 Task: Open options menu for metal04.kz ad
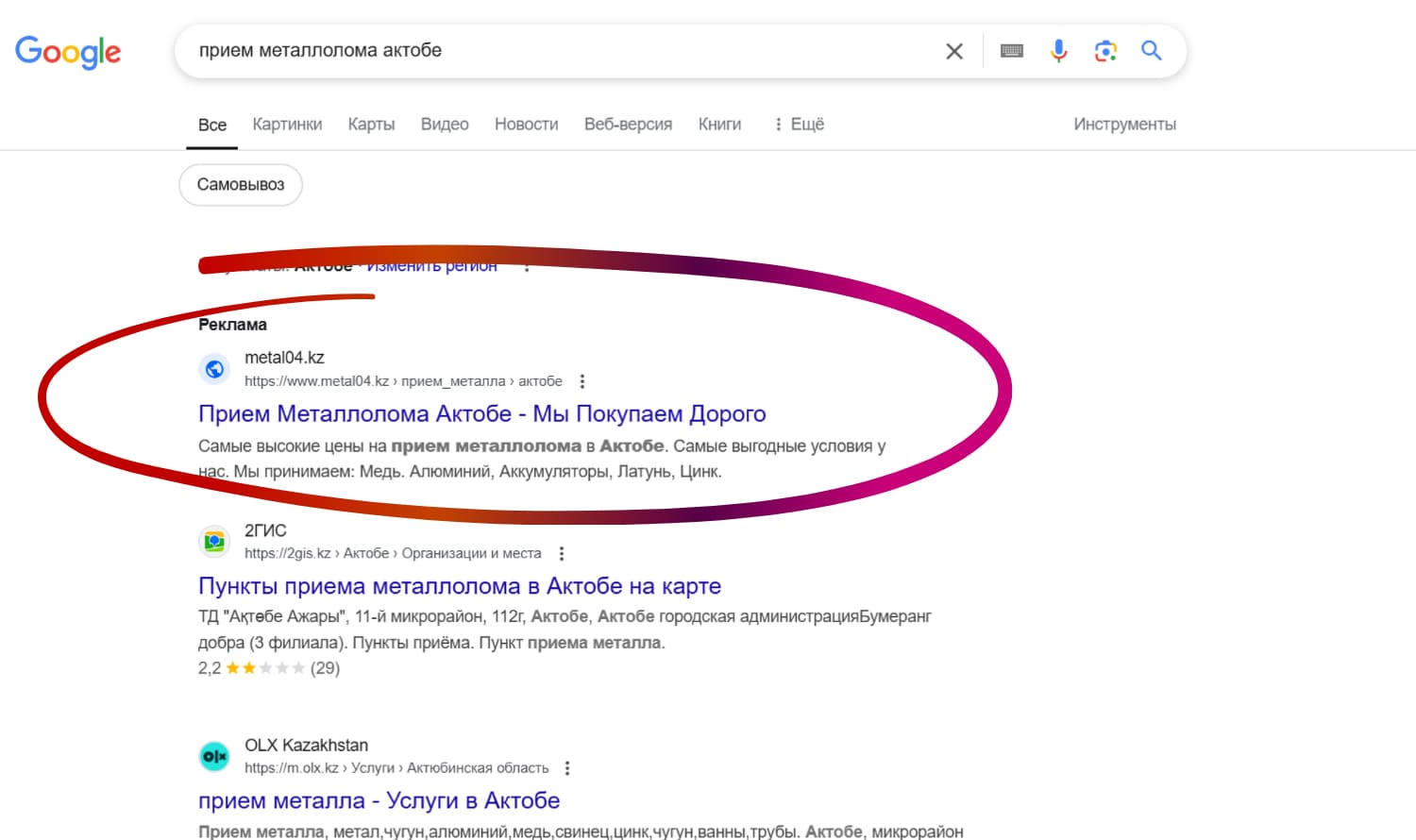(582, 381)
